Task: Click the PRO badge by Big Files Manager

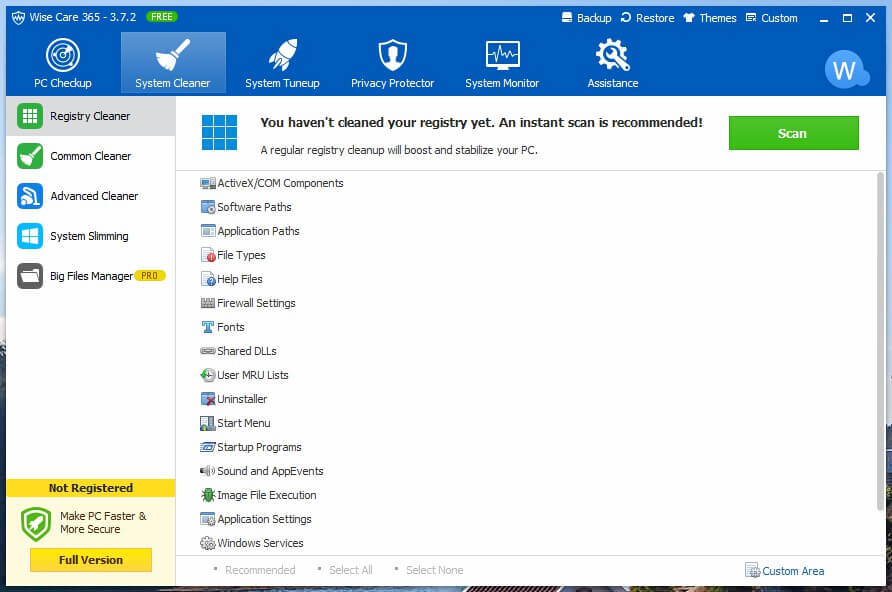Action: [150, 276]
